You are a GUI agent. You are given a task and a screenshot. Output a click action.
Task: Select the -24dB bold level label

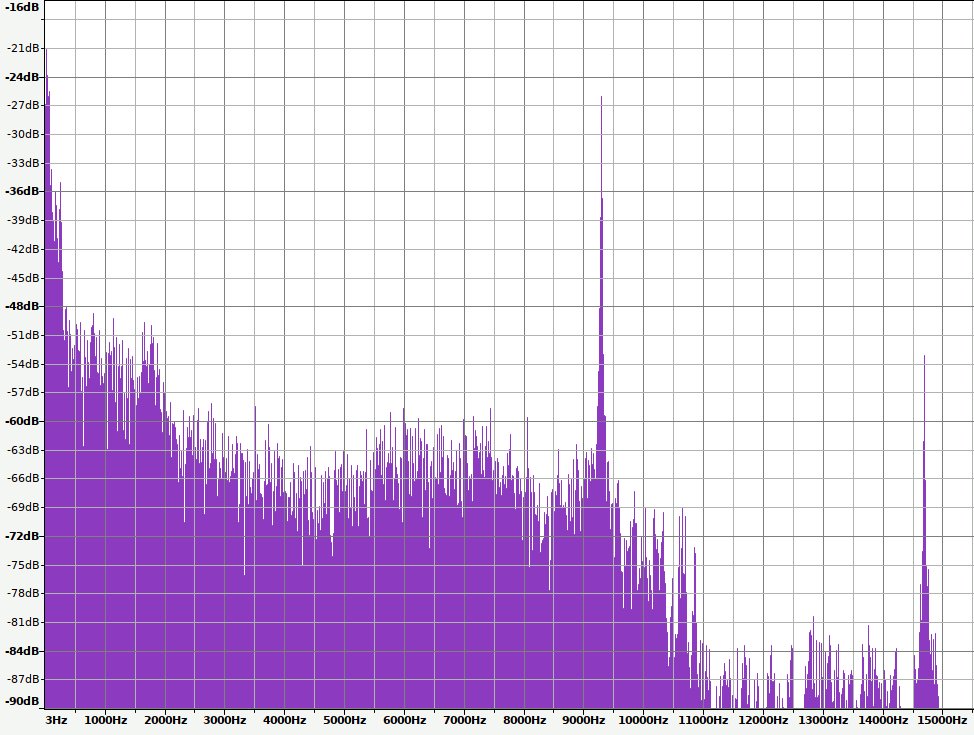[22, 77]
